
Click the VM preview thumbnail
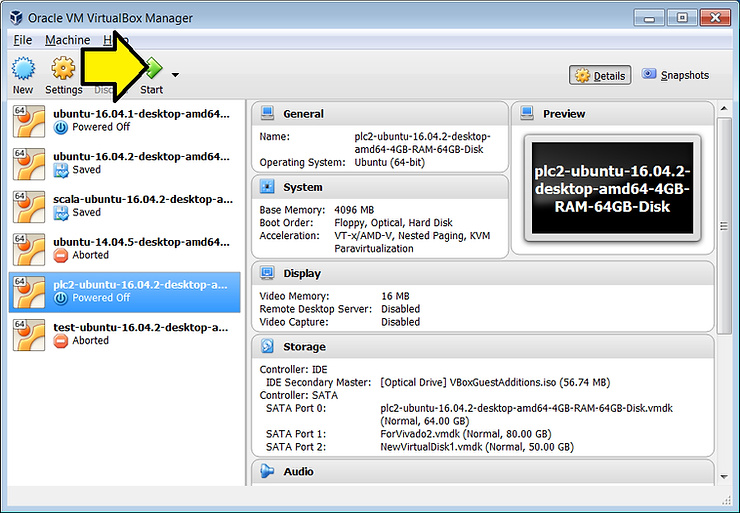(x=612, y=188)
